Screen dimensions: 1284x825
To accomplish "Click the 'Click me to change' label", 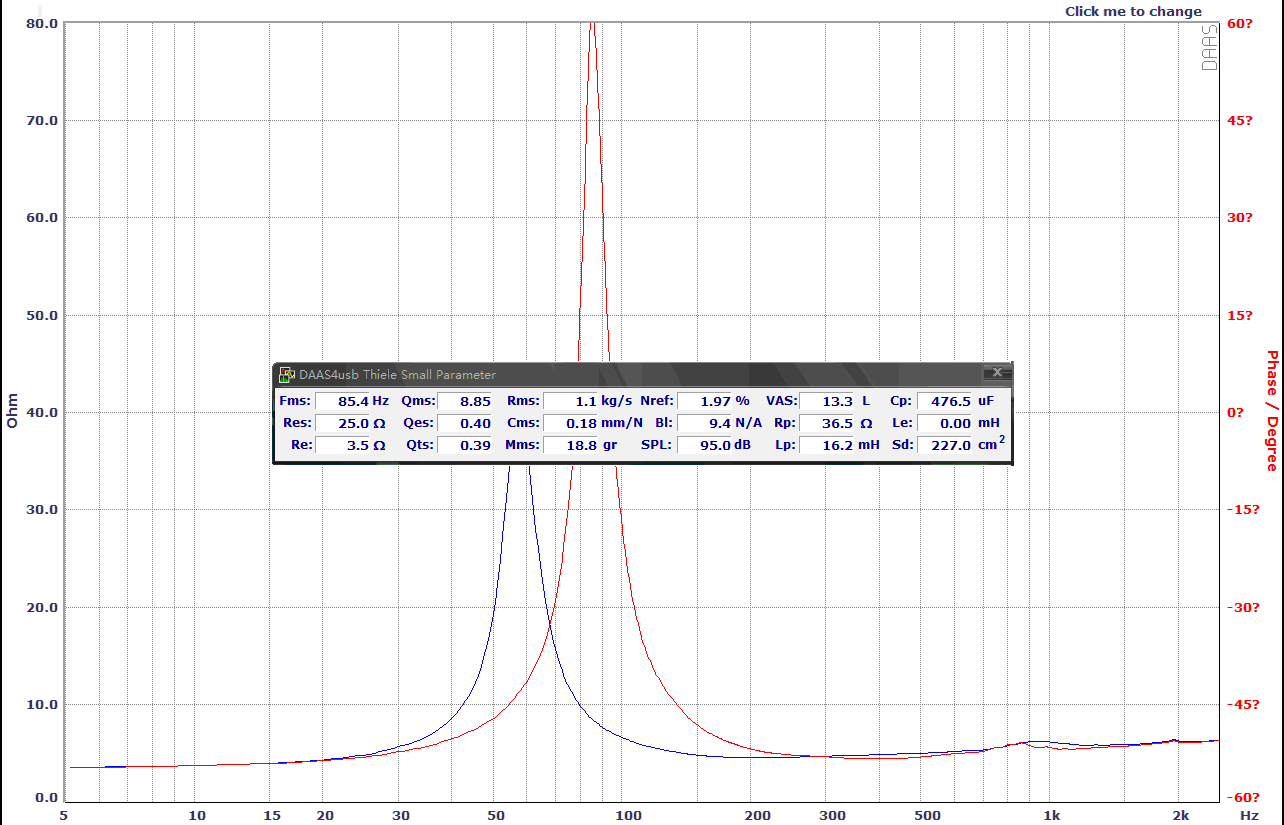I will point(1133,12).
